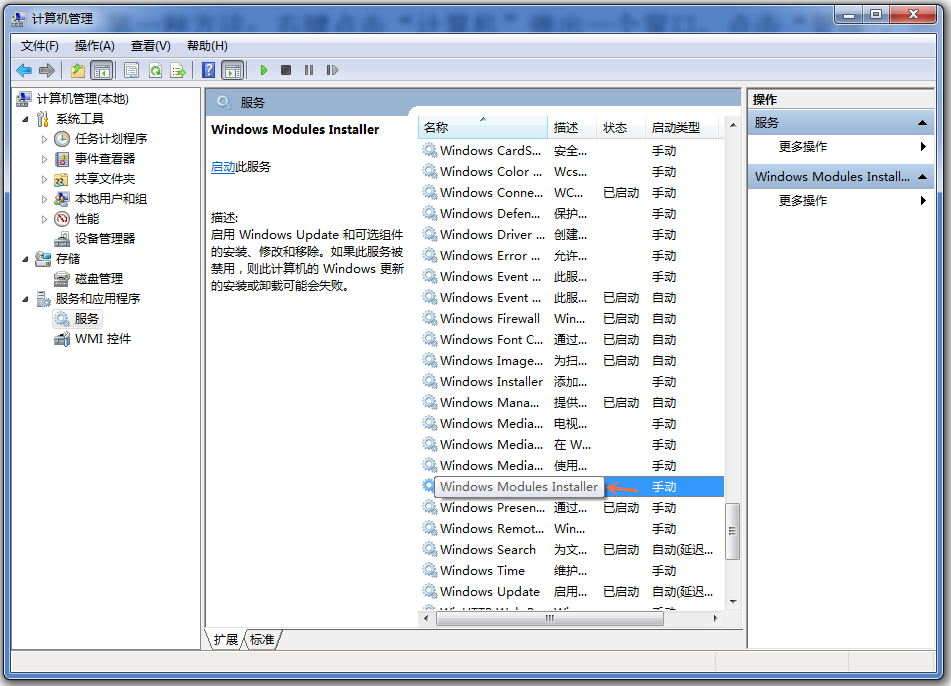Sort services by 启动类型 column header
951x686 pixels.
(676, 128)
